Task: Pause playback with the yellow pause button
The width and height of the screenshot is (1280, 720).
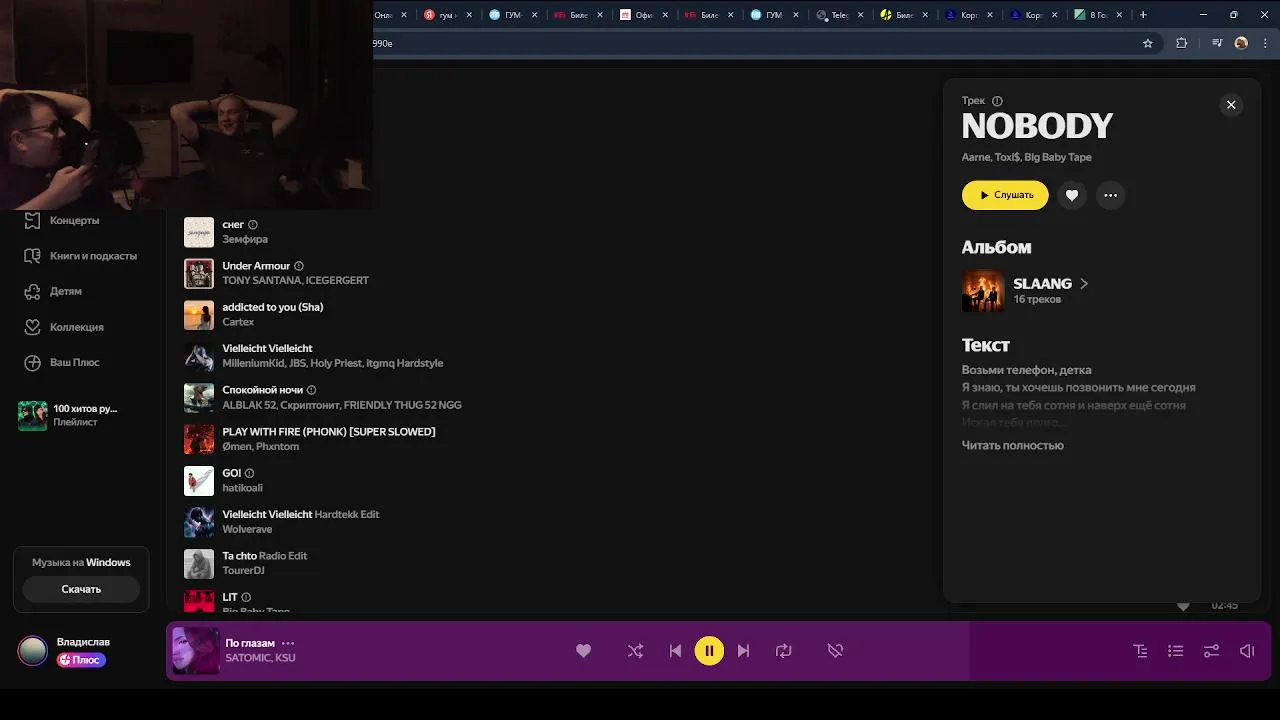Action: coord(709,651)
